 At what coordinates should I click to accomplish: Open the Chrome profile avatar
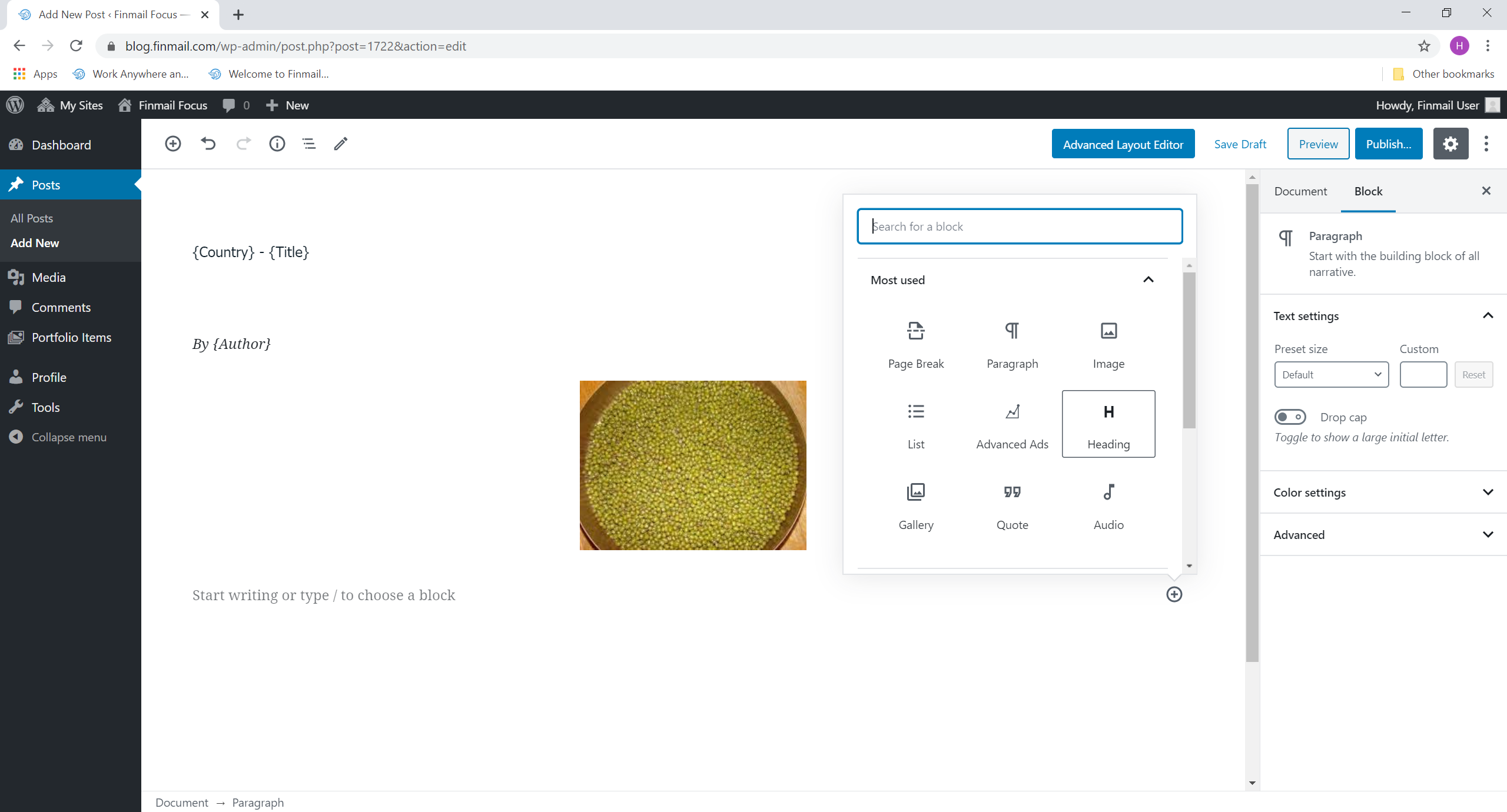[1459, 46]
